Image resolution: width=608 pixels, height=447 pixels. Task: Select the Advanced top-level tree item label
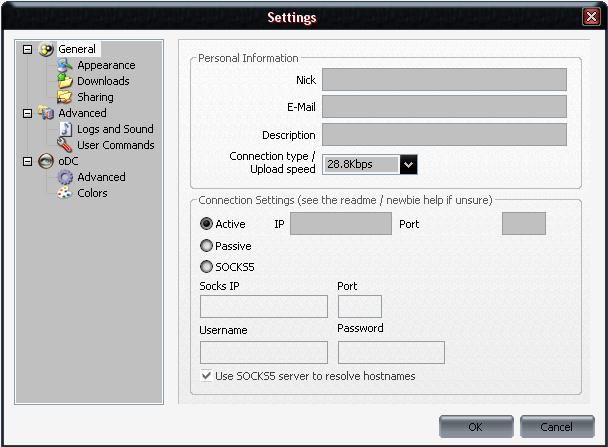(82, 113)
